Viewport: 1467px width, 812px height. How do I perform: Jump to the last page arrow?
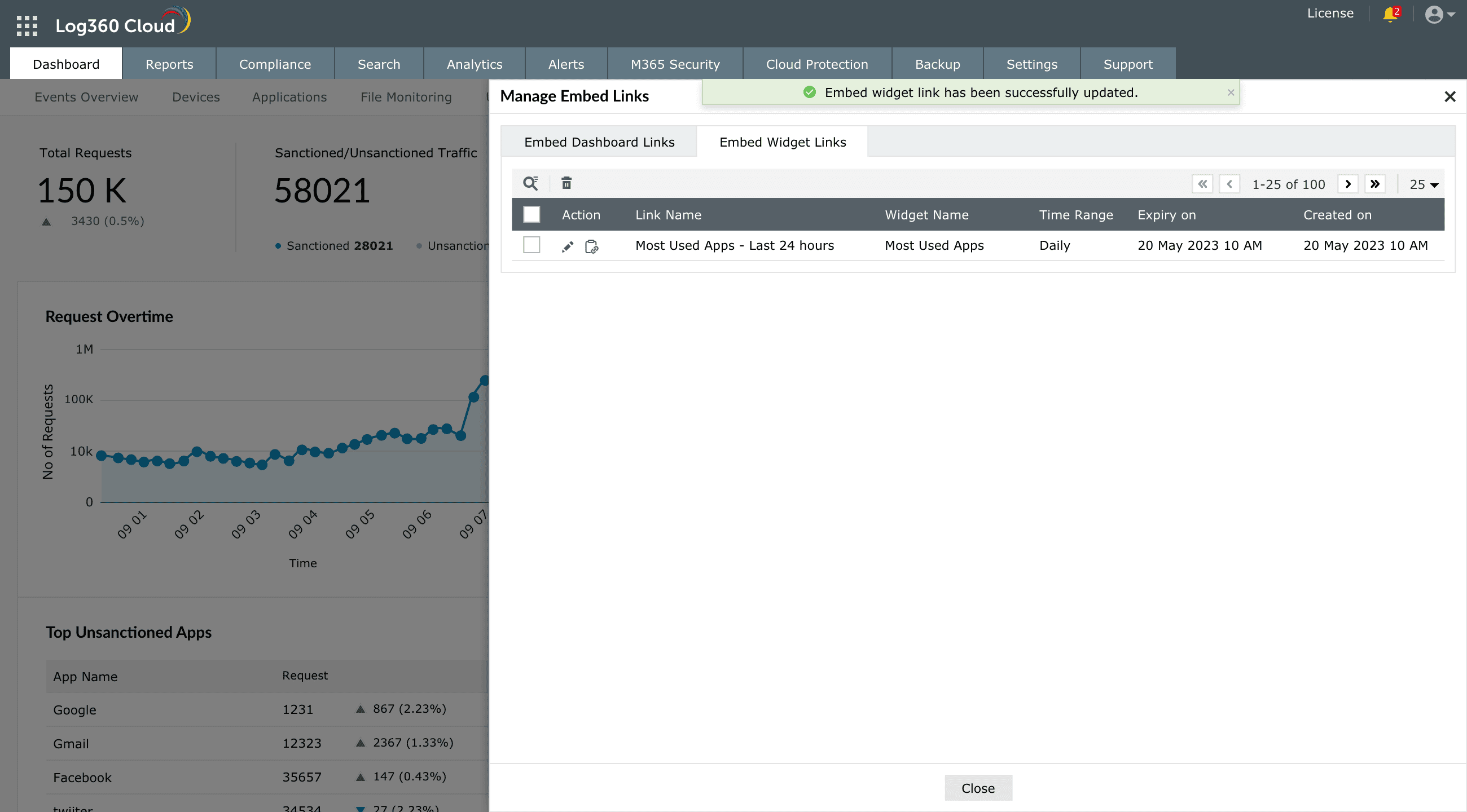coord(1374,184)
